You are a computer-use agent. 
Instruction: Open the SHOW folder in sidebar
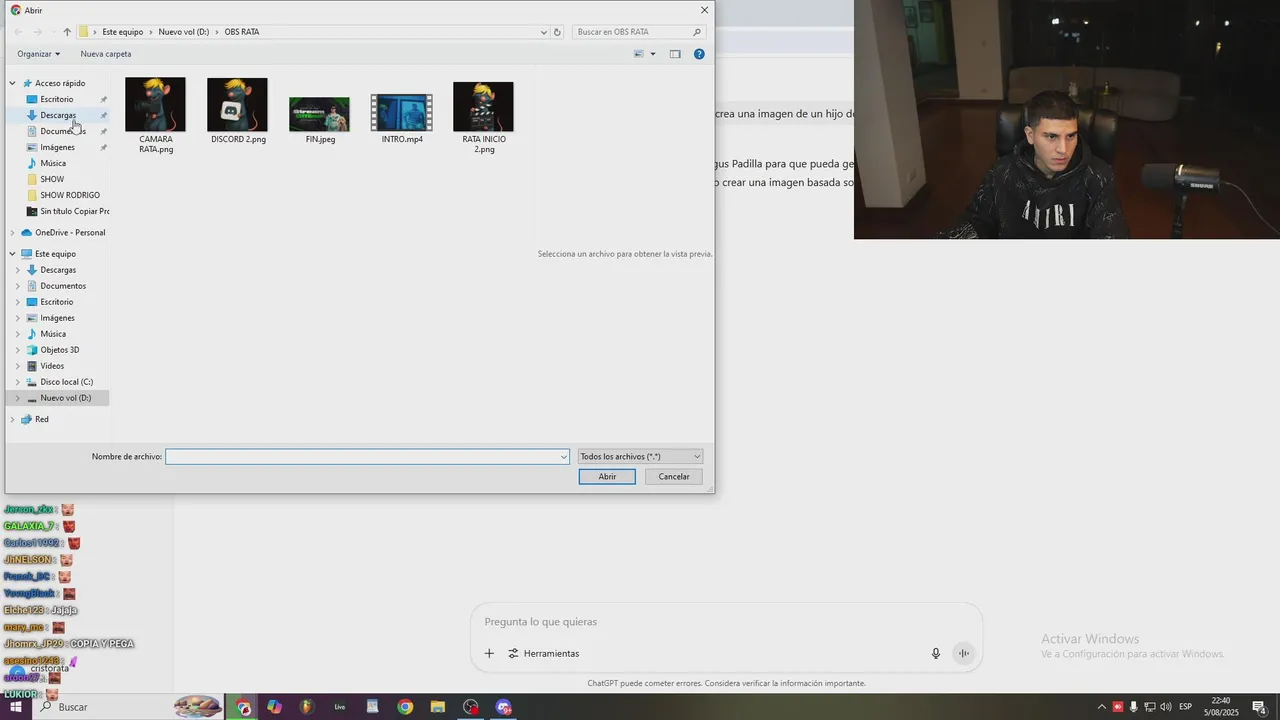[52, 179]
